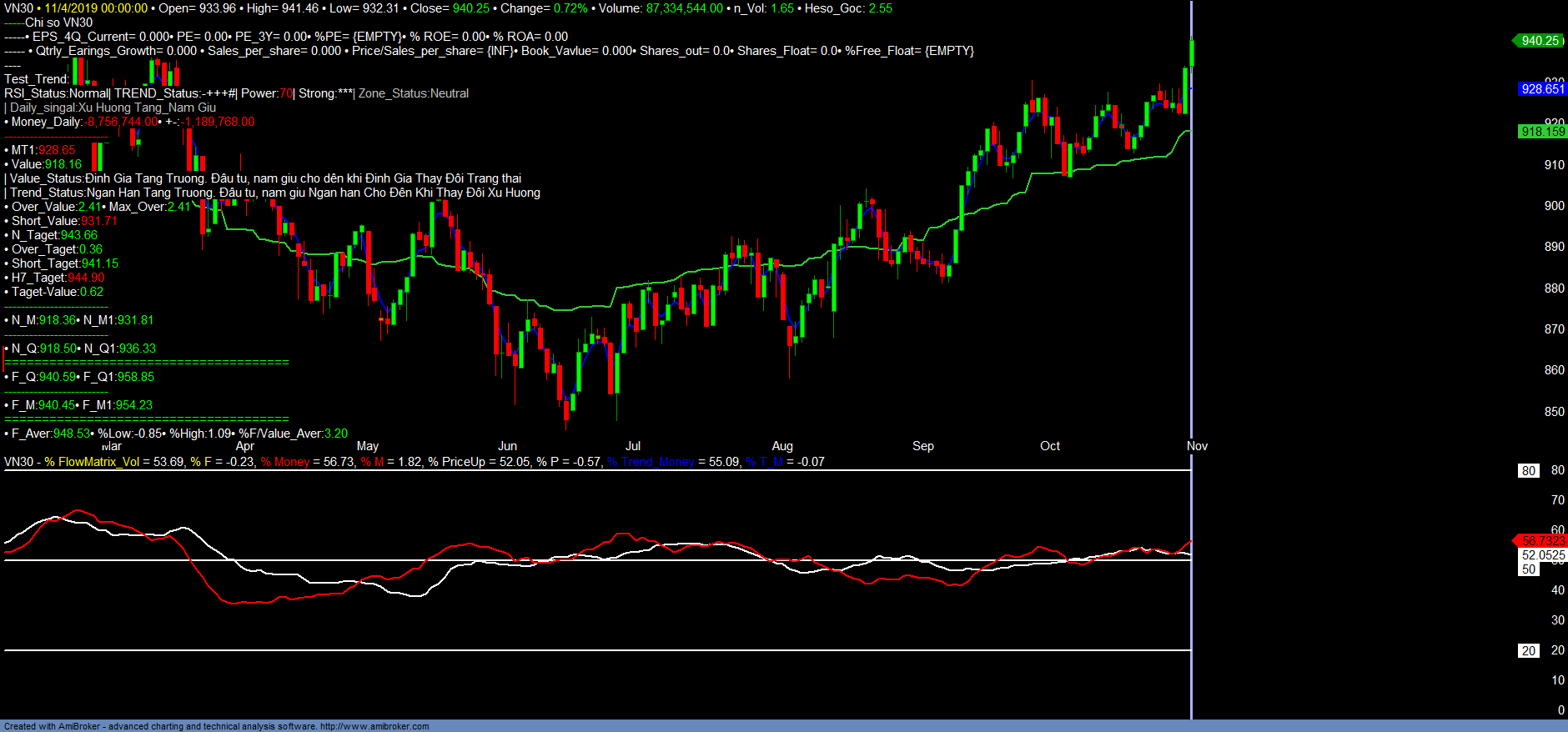The width and height of the screenshot is (1568, 732).
Task: Click the red 56.7323 indicator value tag
Action: point(1542,541)
